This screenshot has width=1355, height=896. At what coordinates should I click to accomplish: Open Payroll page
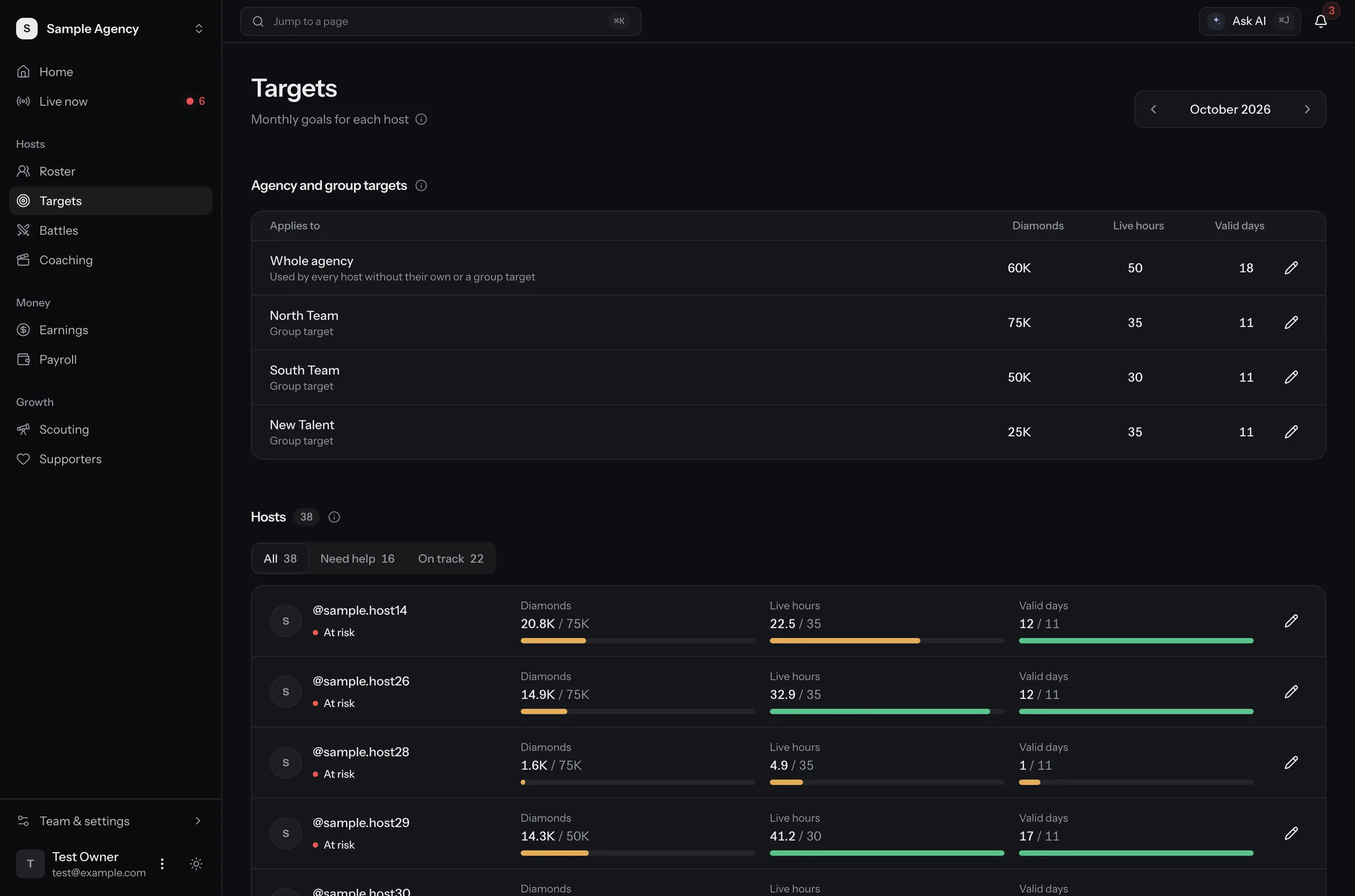click(x=111, y=360)
